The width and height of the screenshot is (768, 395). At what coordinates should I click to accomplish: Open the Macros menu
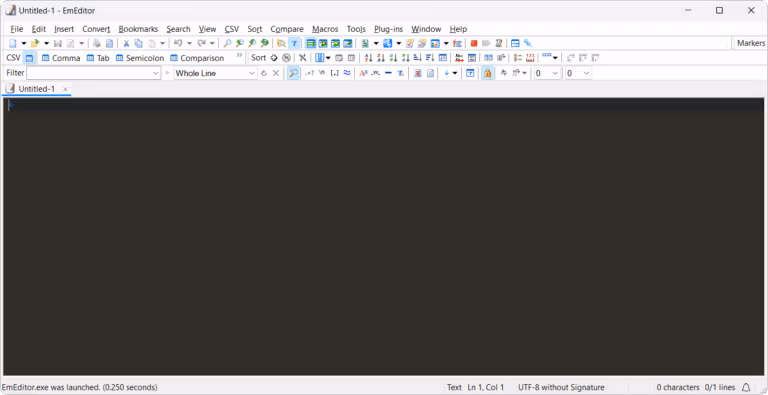pos(325,29)
